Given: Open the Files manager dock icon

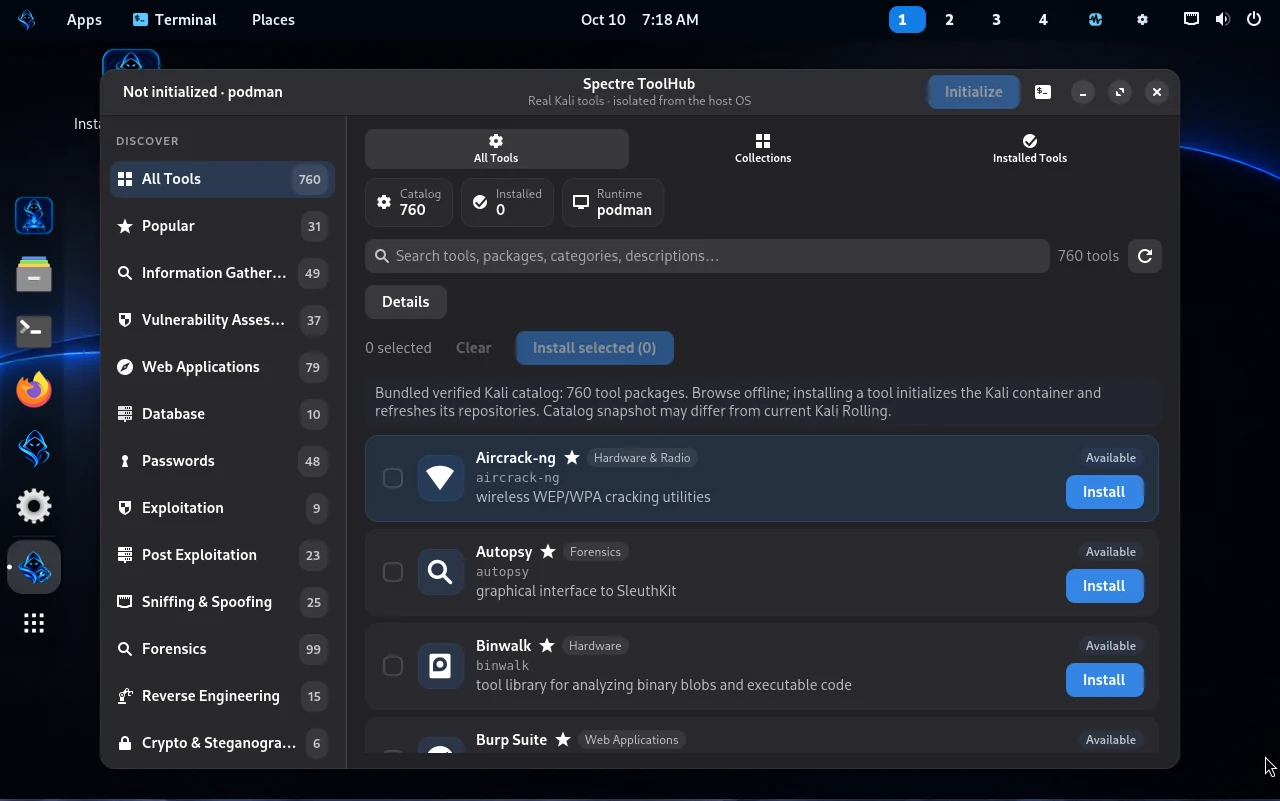Looking at the screenshot, I should 34,274.
